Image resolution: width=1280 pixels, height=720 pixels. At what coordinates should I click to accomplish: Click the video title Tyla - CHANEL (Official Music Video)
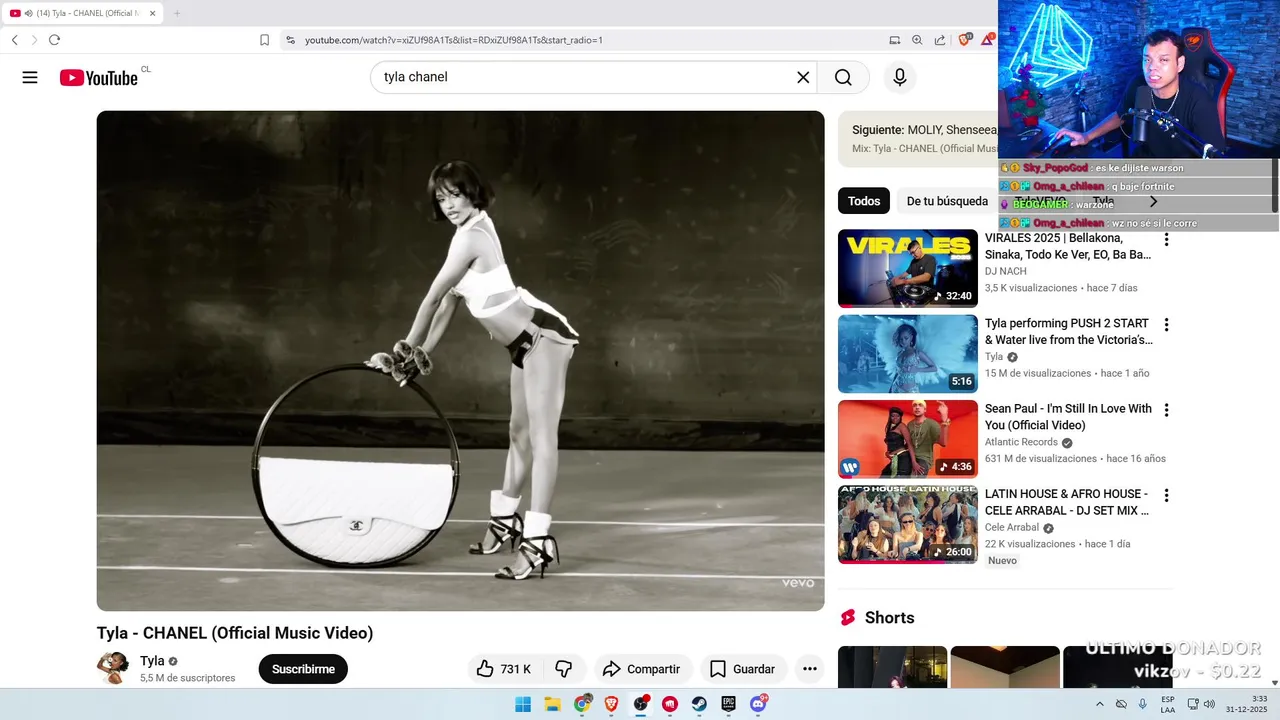tap(235, 633)
